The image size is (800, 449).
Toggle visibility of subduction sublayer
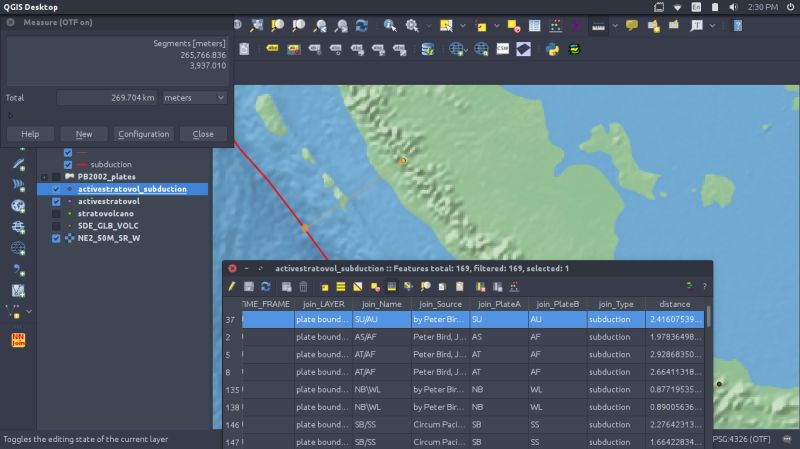pyautogui.click(x=68, y=164)
